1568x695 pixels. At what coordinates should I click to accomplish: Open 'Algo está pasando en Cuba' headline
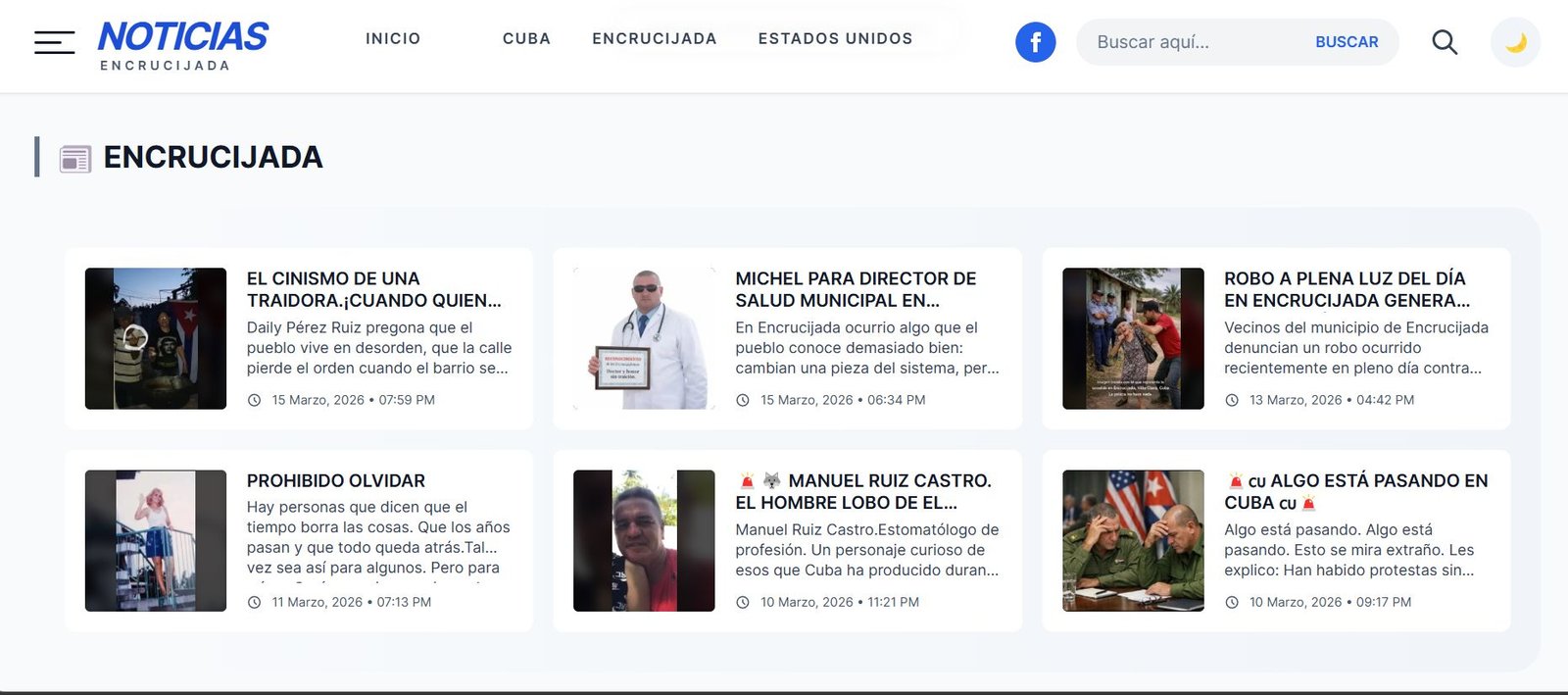tap(1356, 491)
